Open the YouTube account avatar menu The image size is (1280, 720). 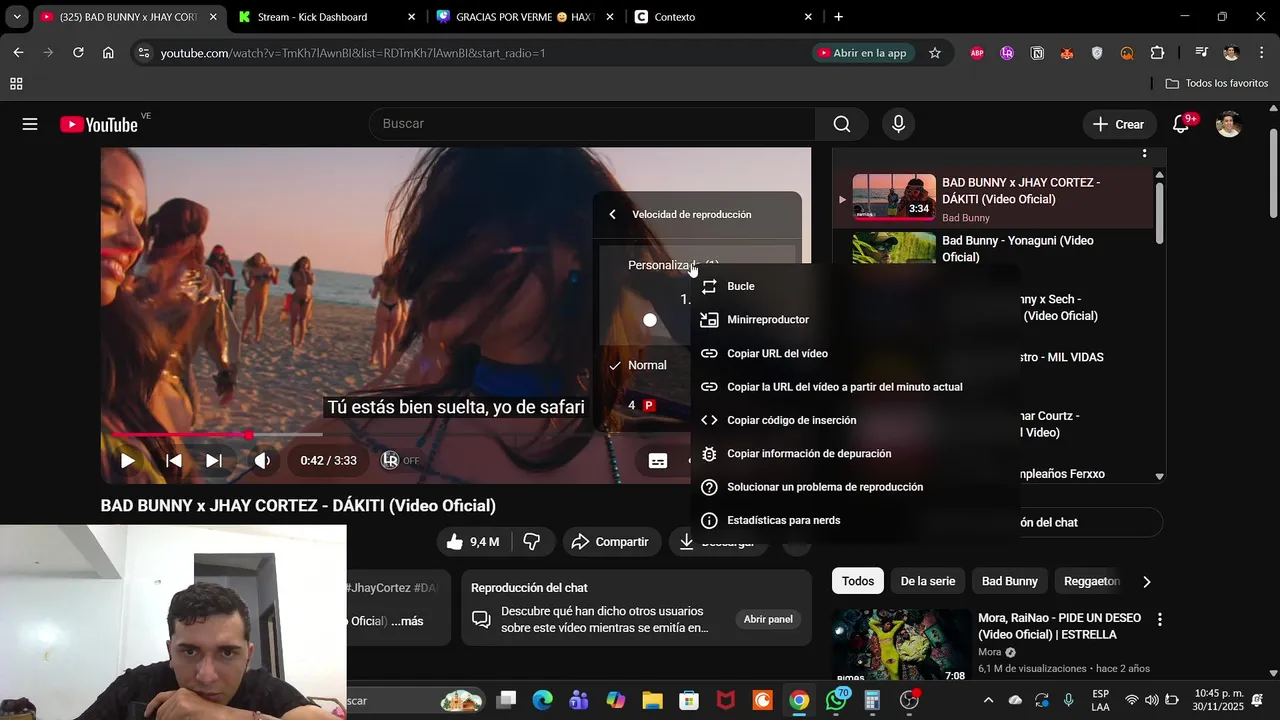pos(1229,124)
